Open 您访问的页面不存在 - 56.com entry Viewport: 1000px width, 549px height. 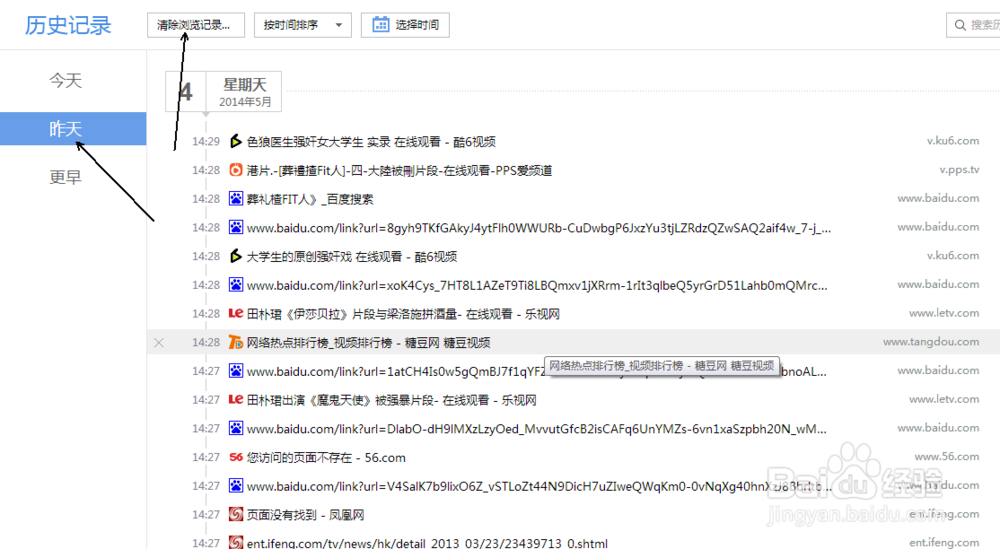(326, 457)
